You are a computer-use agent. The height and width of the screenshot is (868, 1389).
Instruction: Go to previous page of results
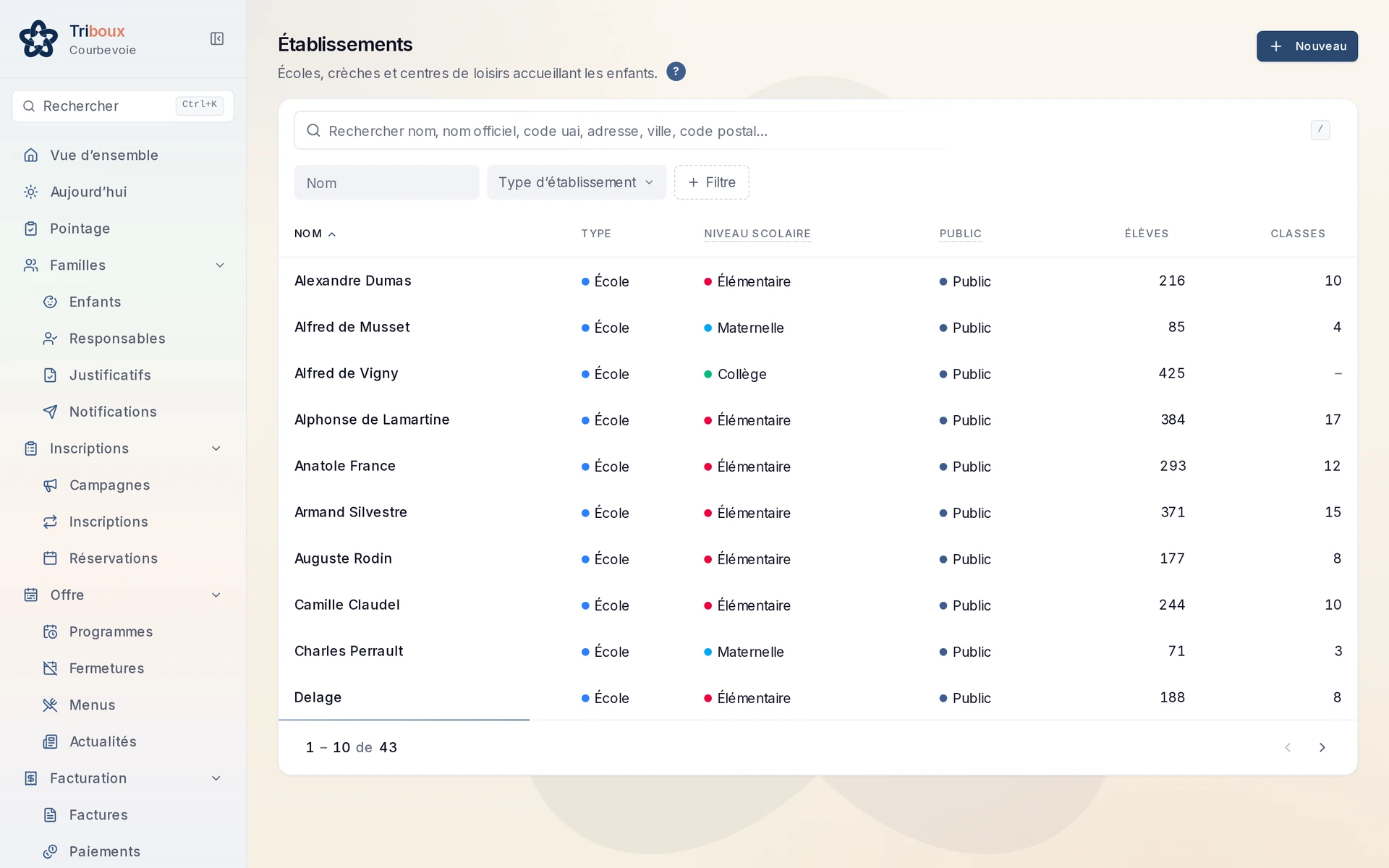pos(1288,747)
